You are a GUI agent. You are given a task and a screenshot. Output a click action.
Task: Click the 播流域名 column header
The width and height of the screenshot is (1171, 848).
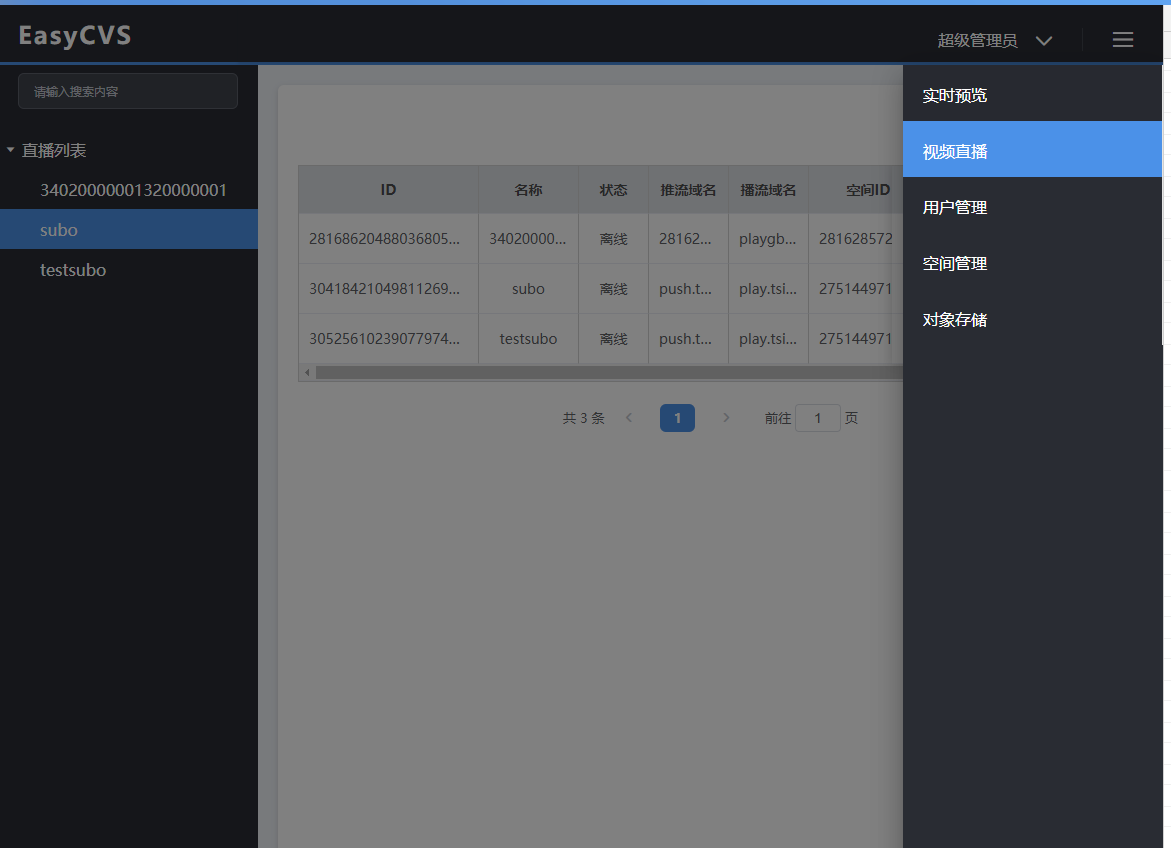(768, 190)
